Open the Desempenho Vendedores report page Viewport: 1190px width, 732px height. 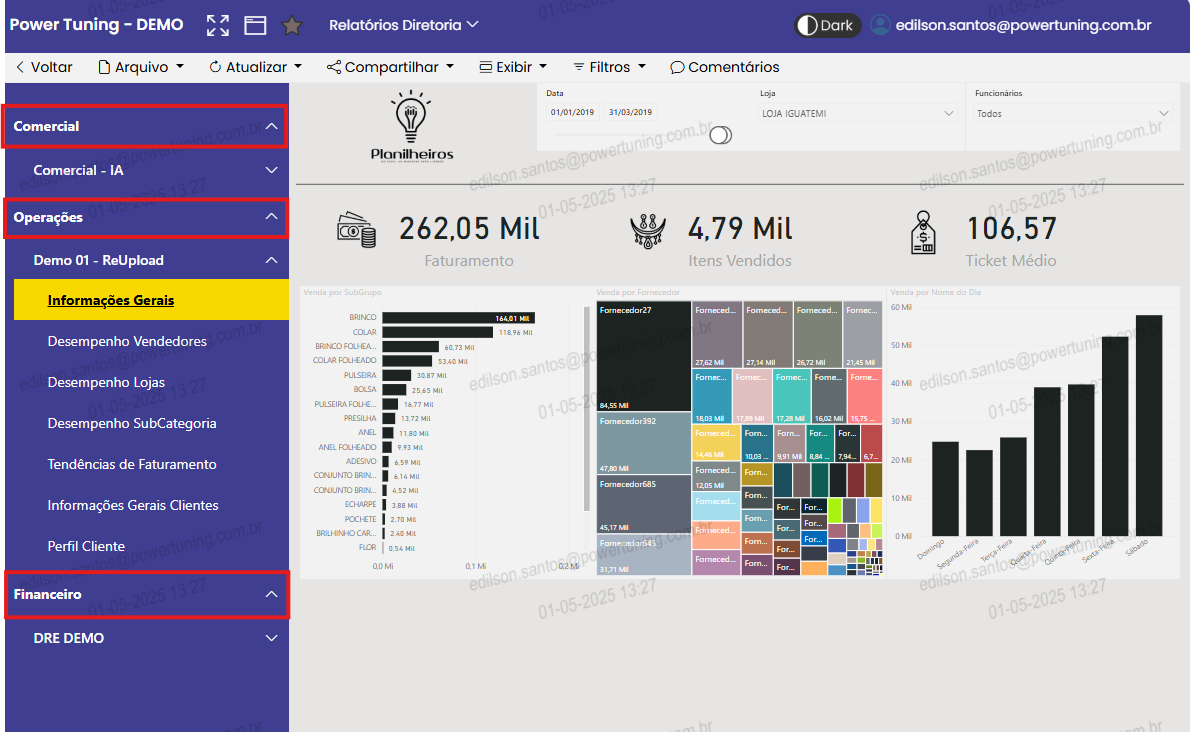(x=127, y=341)
